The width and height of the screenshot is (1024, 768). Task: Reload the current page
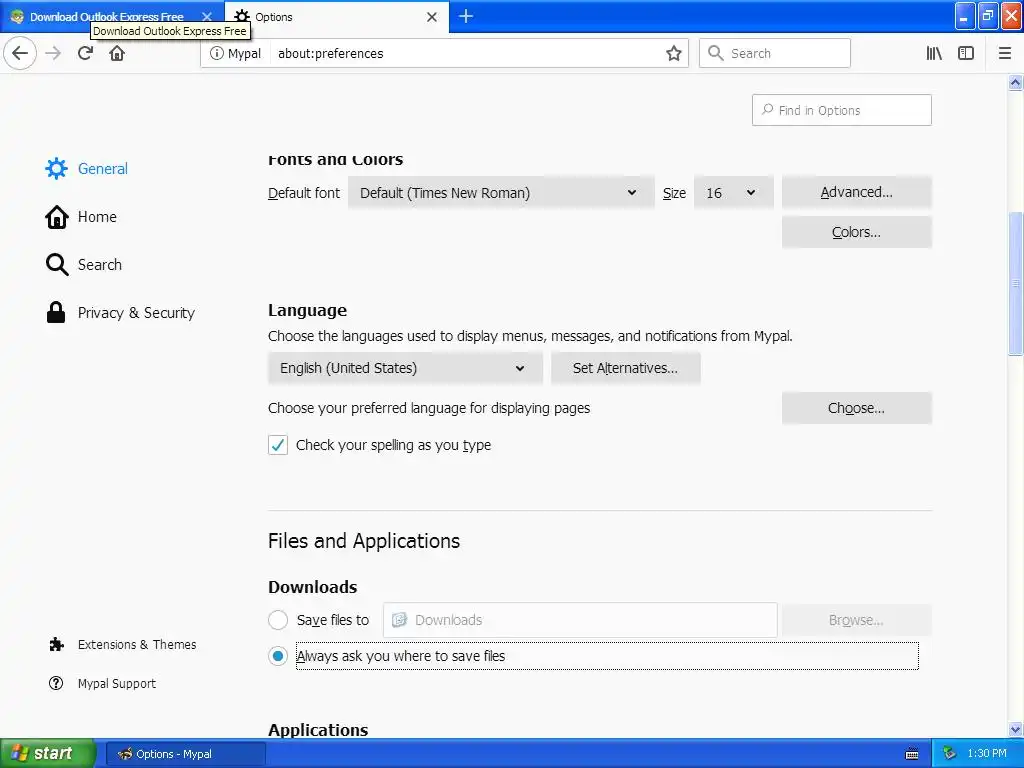point(85,53)
